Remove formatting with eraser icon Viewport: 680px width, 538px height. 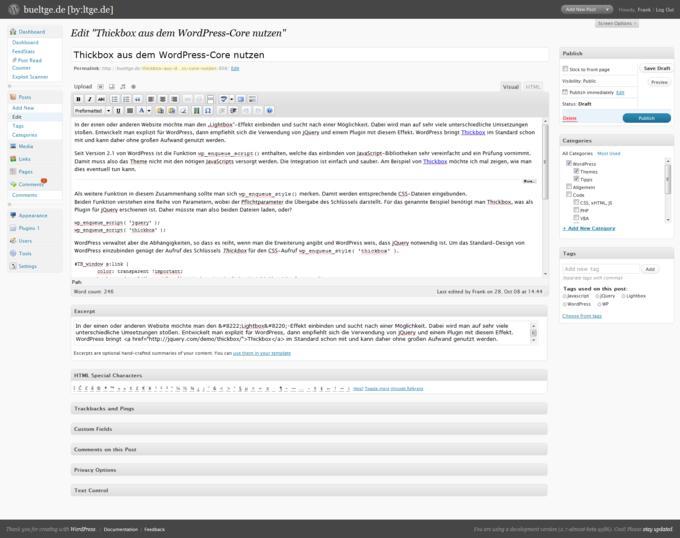point(183,111)
